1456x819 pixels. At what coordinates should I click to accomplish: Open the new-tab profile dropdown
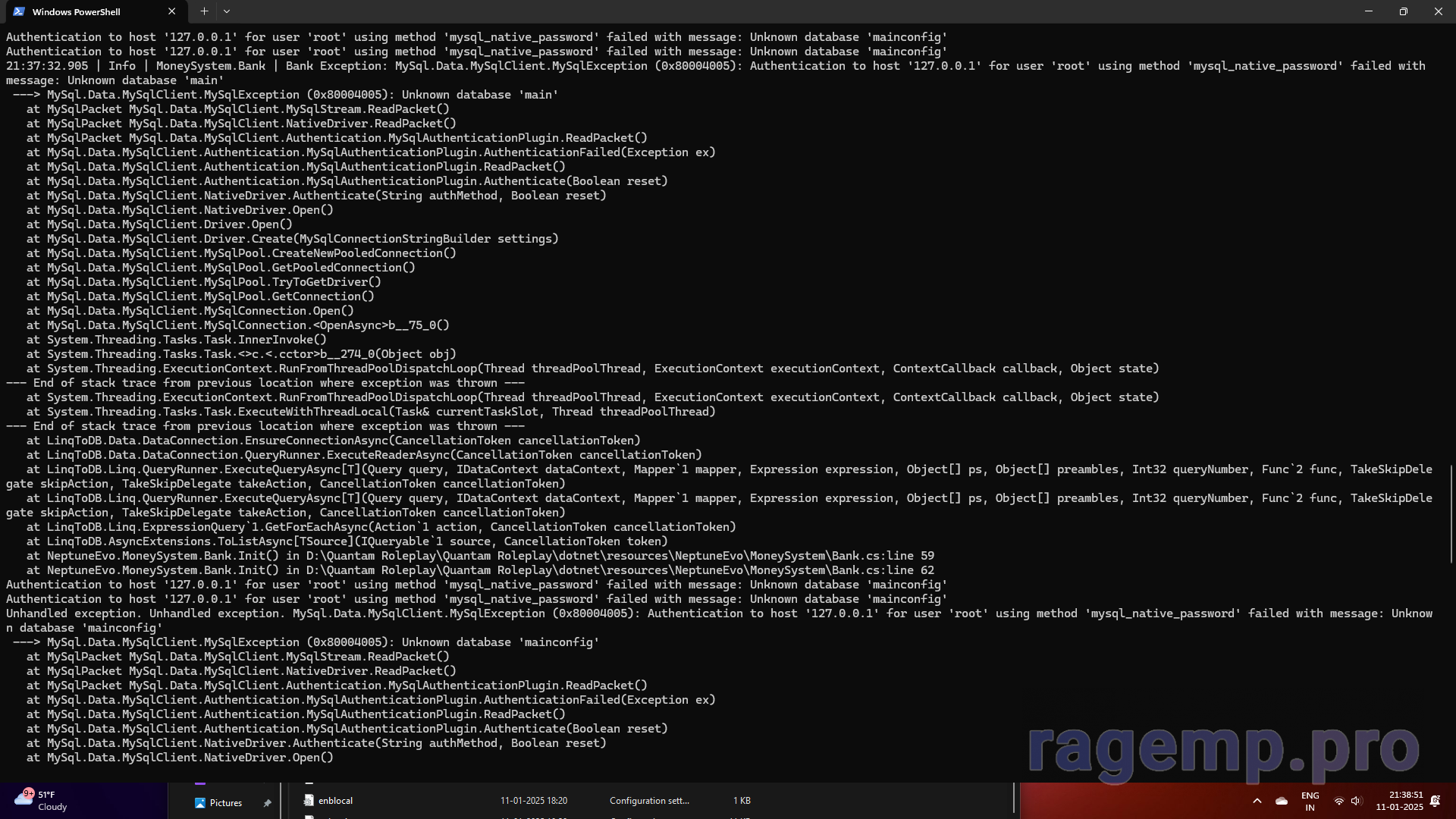click(x=227, y=11)
